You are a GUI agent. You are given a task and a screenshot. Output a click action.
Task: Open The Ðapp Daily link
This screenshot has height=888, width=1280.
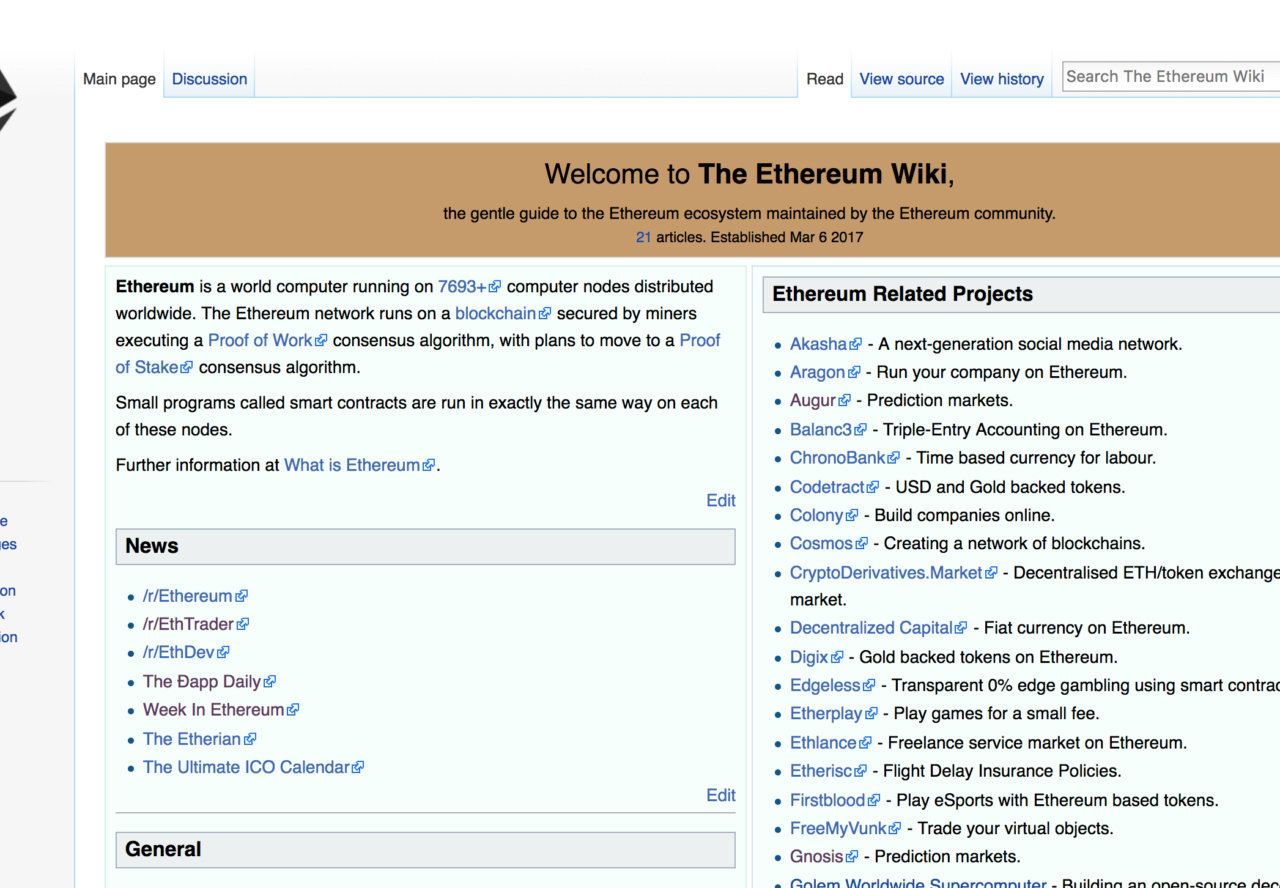point(202,681)
